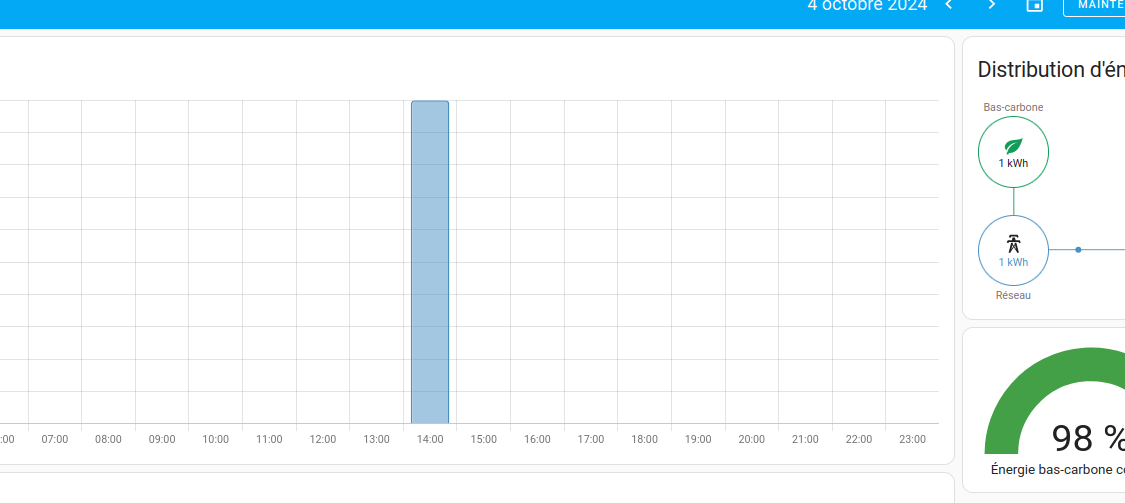Screen dimensions: 1125x503
Task: Go to previous day with left chevron
Action: click(x=949, y=5)
